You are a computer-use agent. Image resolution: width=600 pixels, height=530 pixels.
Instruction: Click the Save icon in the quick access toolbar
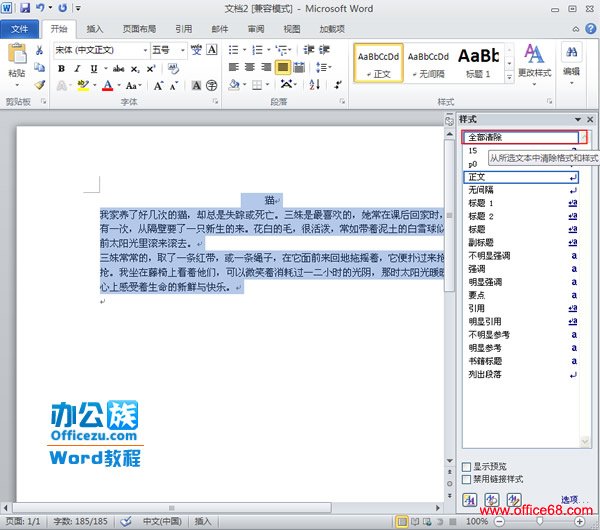pos(25,8)
